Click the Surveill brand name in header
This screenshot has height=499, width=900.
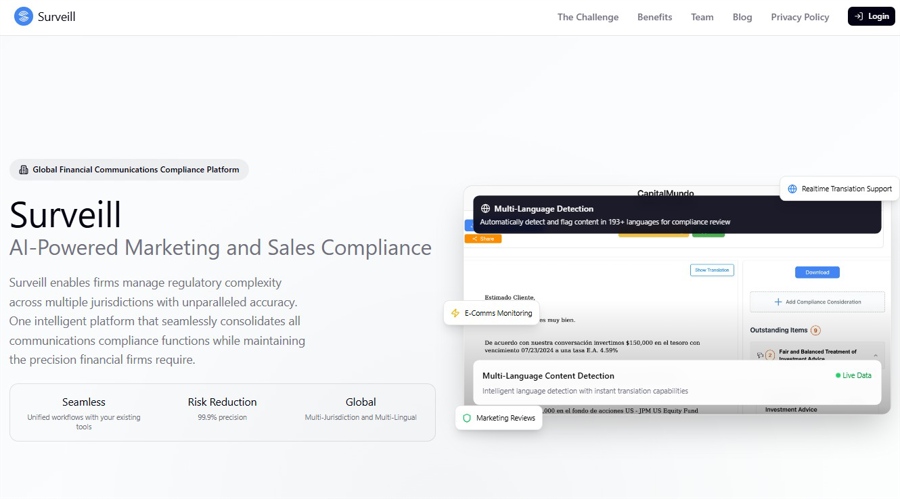pos(57,17)
